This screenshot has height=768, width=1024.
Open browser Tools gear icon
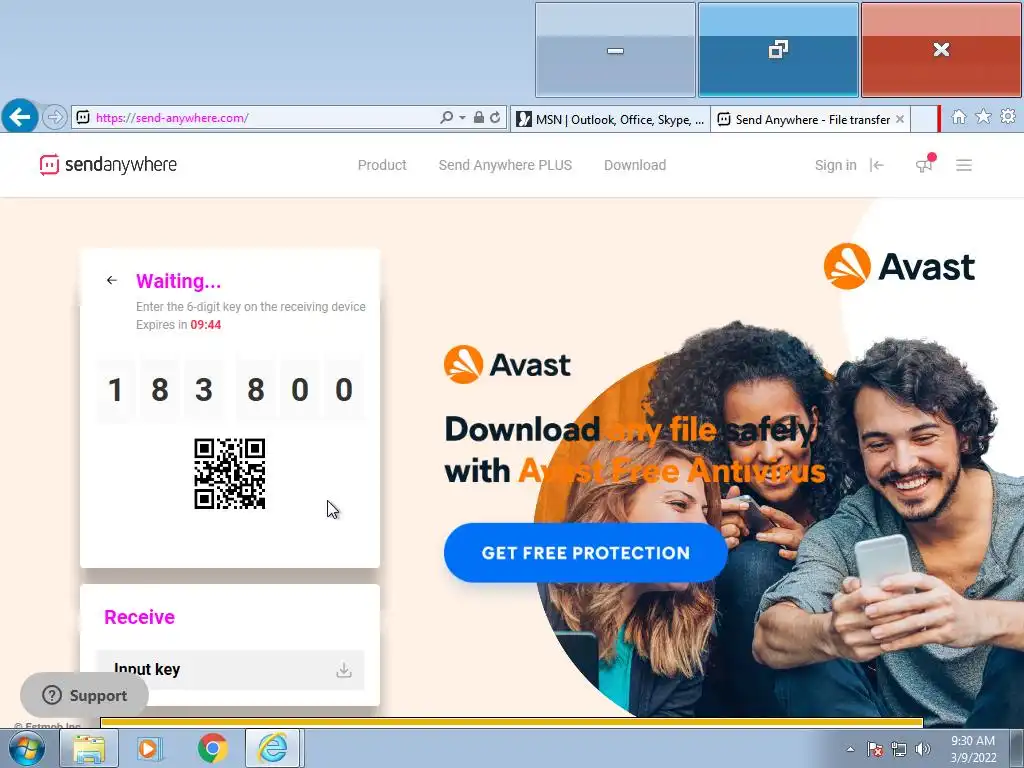(x=1008, y=116)
